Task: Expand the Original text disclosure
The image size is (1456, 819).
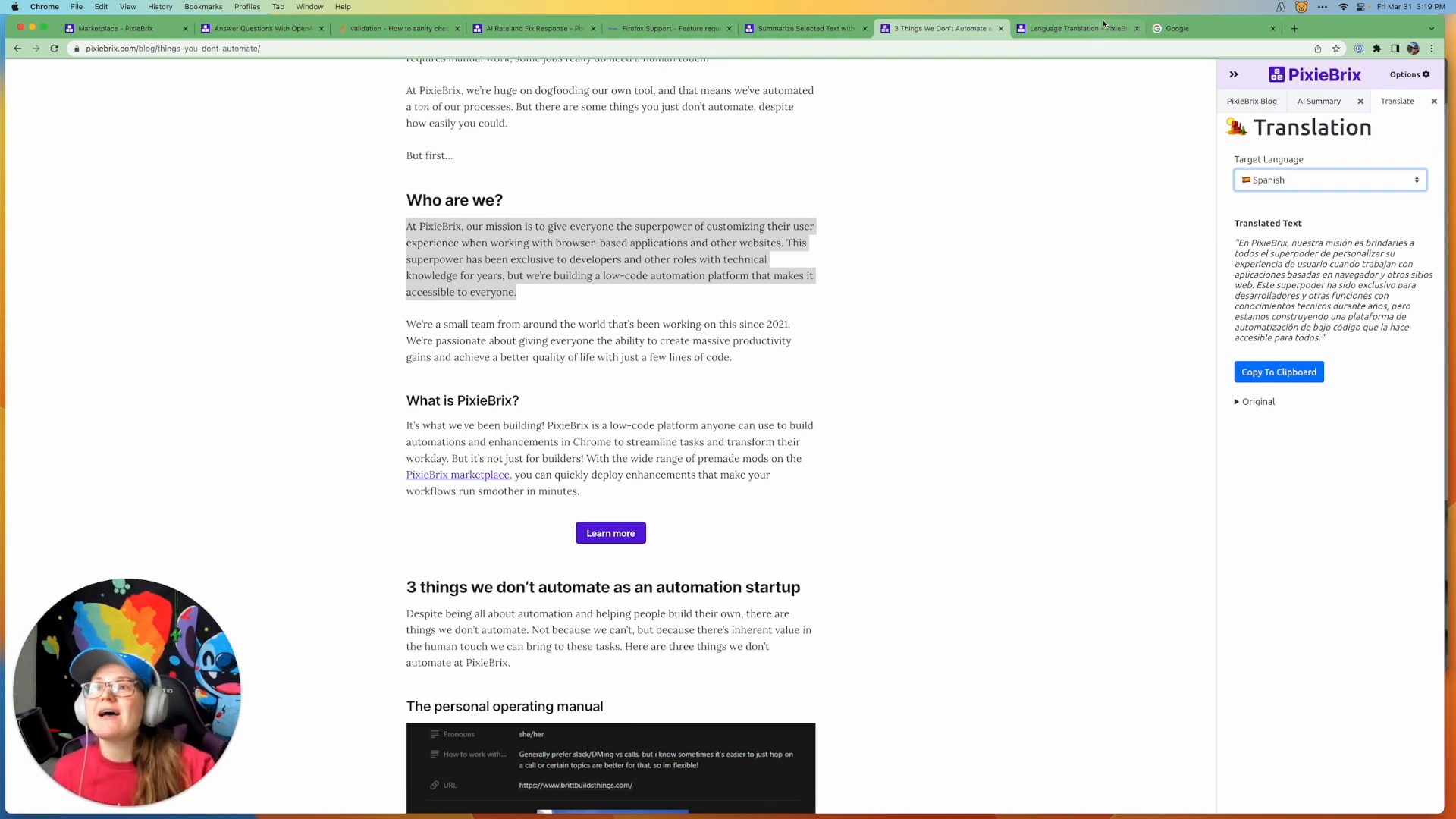Action: [x=1255, y=401]
